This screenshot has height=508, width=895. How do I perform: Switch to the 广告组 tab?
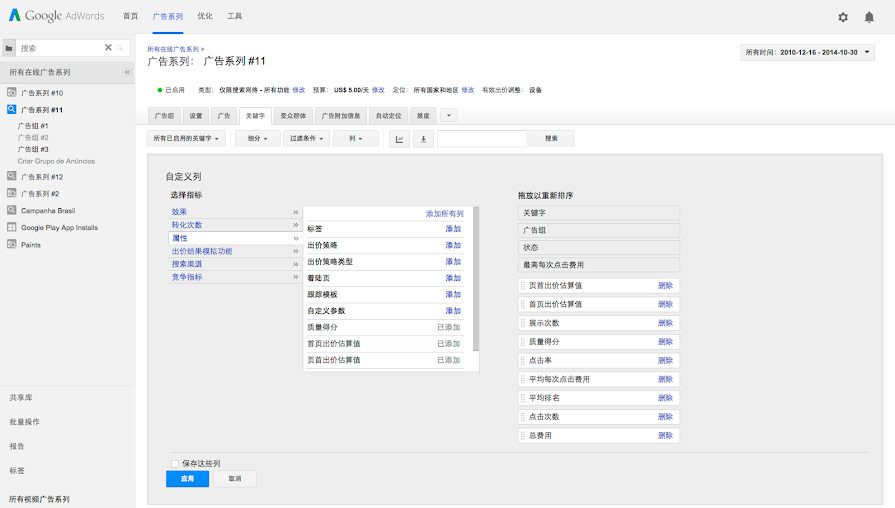163,116
